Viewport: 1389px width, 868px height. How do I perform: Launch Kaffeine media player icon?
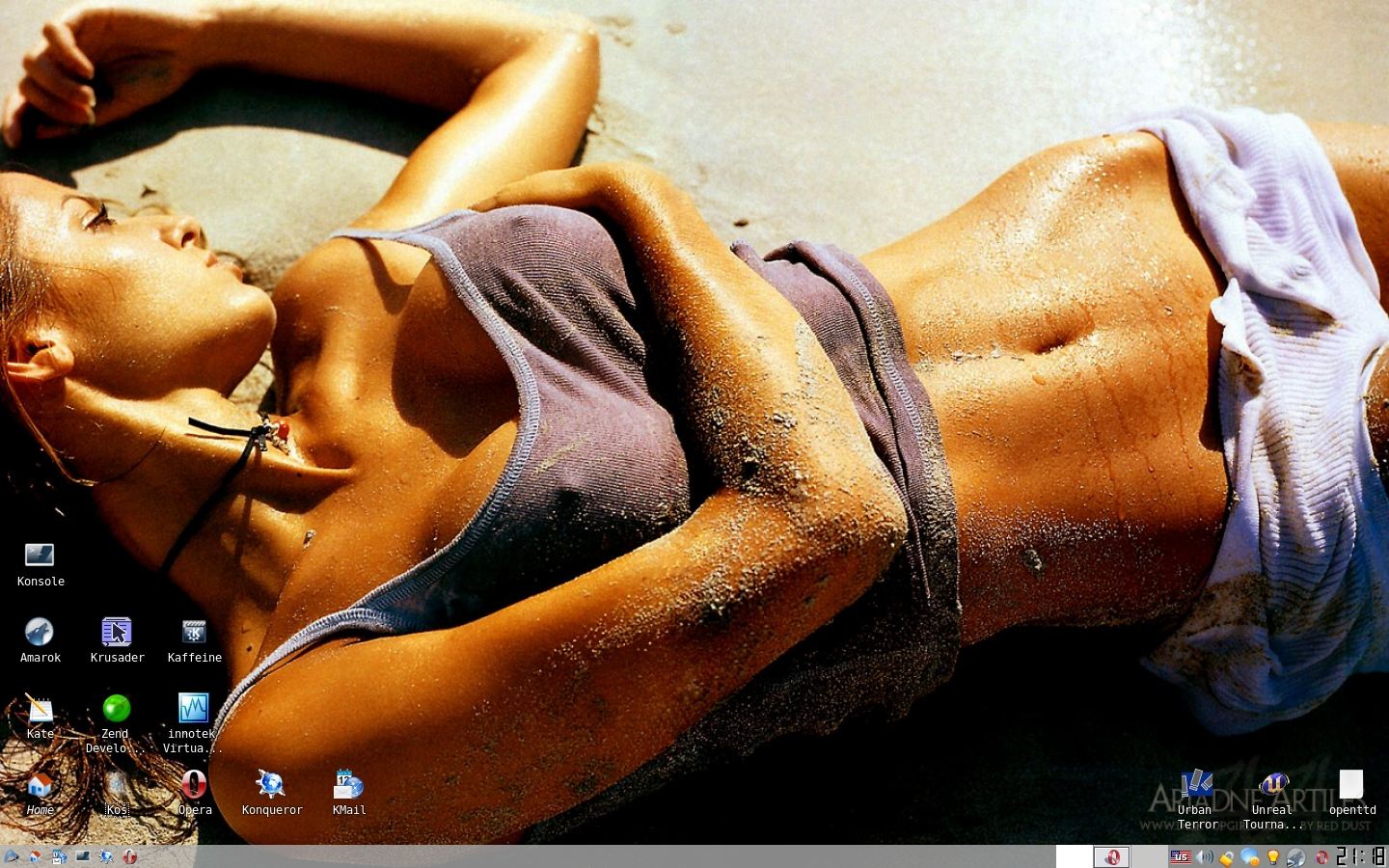[x=194, y=640]
